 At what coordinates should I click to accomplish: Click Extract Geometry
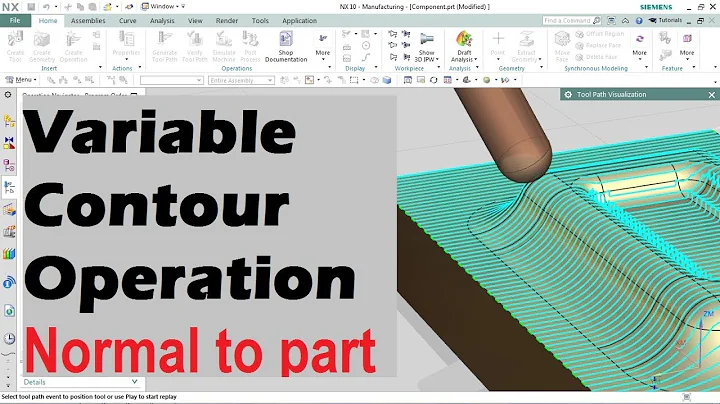coord(526,46)
